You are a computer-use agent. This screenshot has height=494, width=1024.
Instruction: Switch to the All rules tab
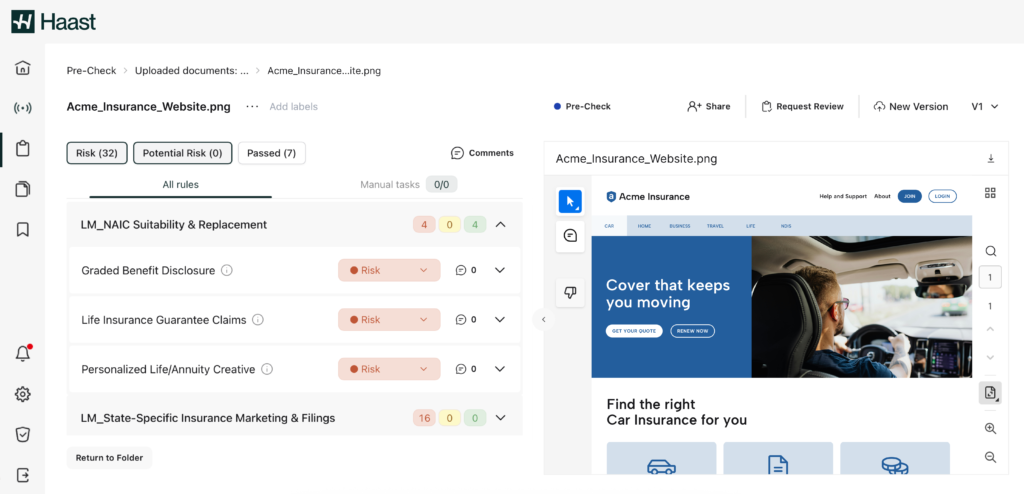point(180,185)
